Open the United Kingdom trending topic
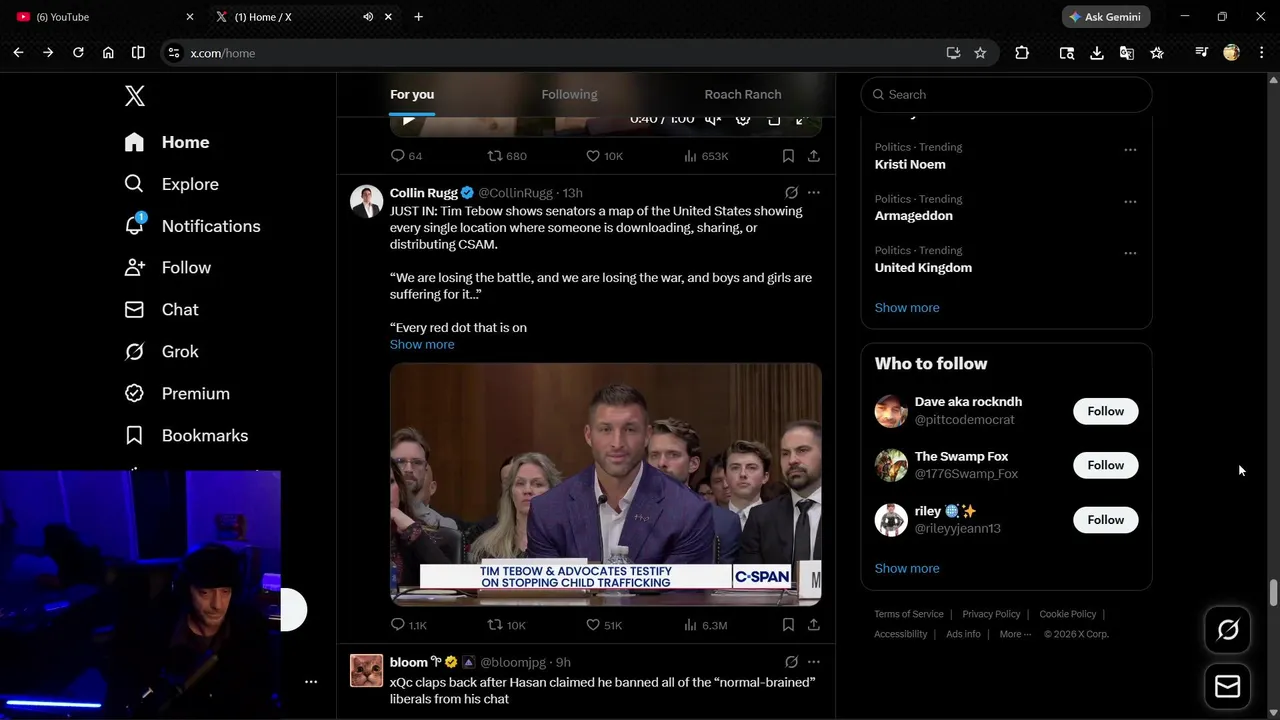 click(x=923, y=268)
